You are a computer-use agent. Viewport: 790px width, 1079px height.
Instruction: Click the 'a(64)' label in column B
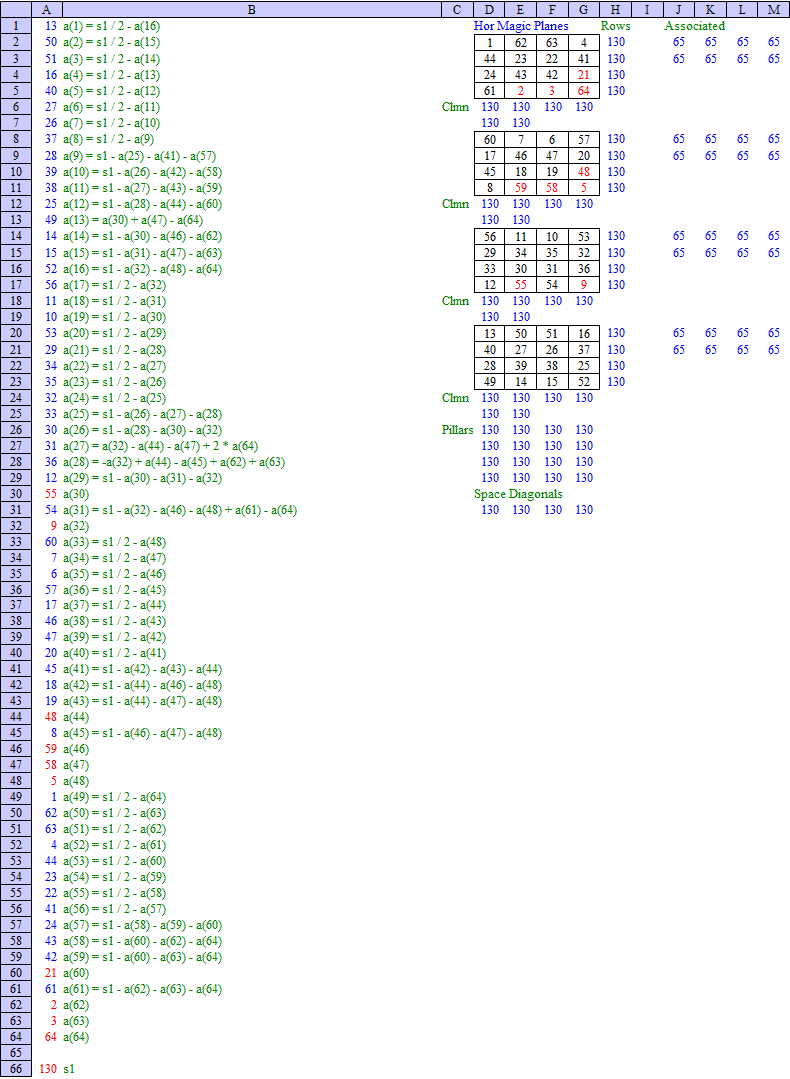[76, 1037]
